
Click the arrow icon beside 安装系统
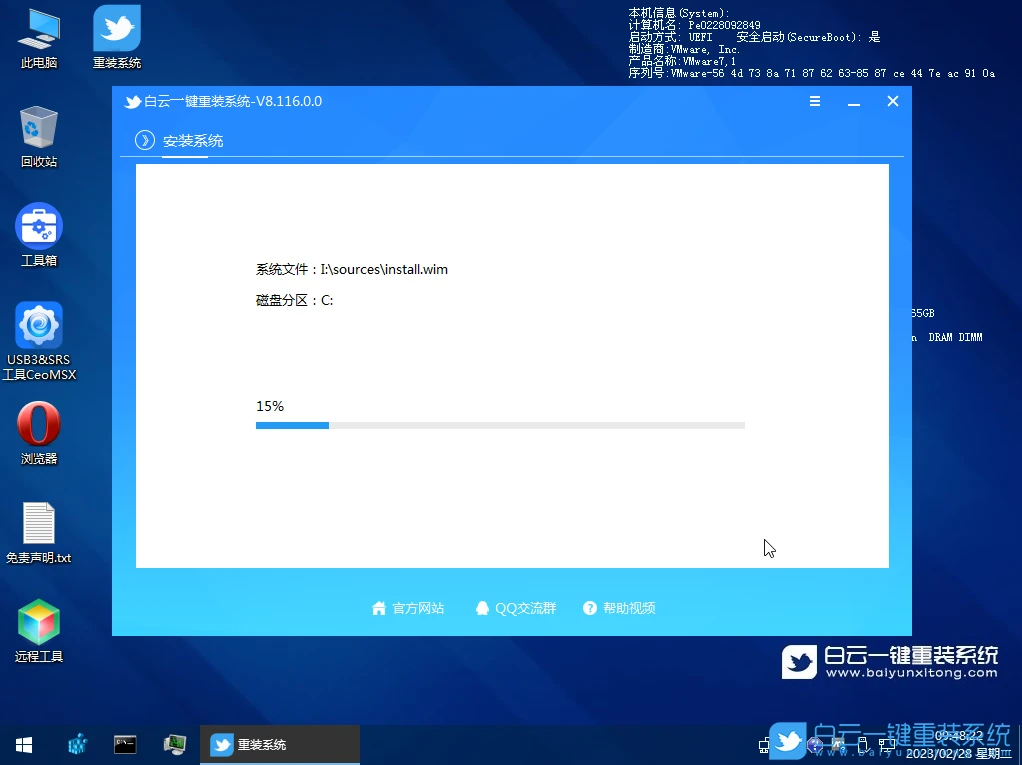click(x=145, y=140)
